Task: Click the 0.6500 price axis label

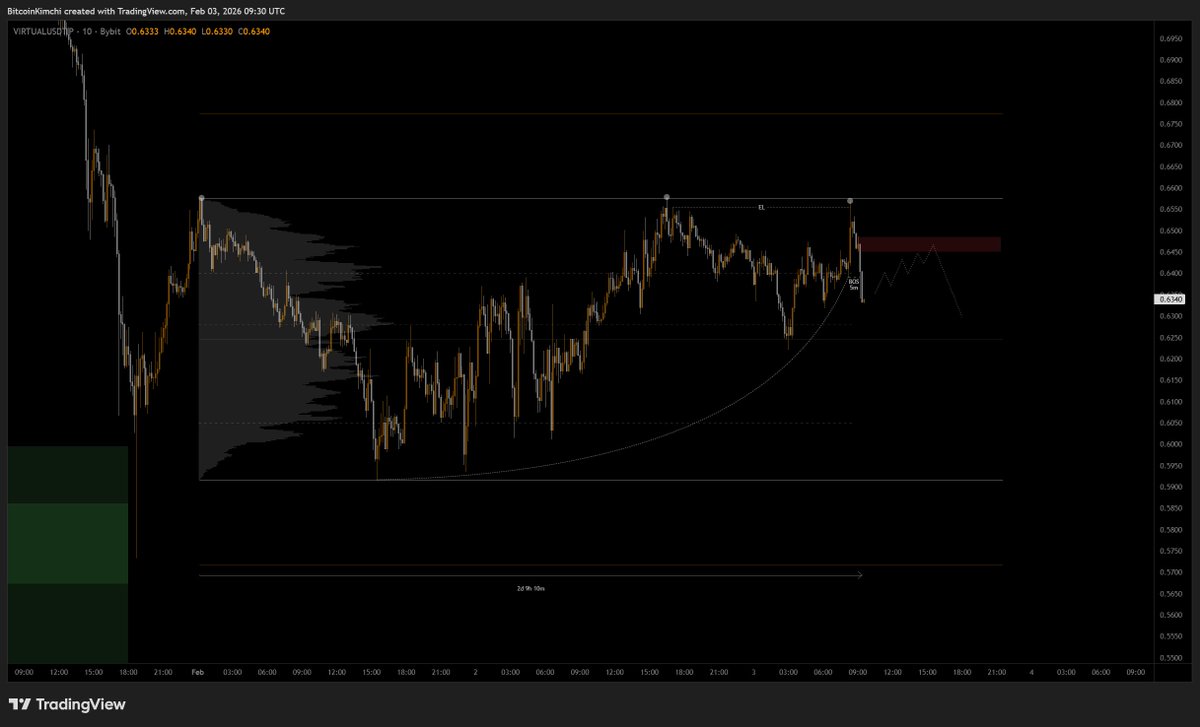Action: tap(1172, 231)
